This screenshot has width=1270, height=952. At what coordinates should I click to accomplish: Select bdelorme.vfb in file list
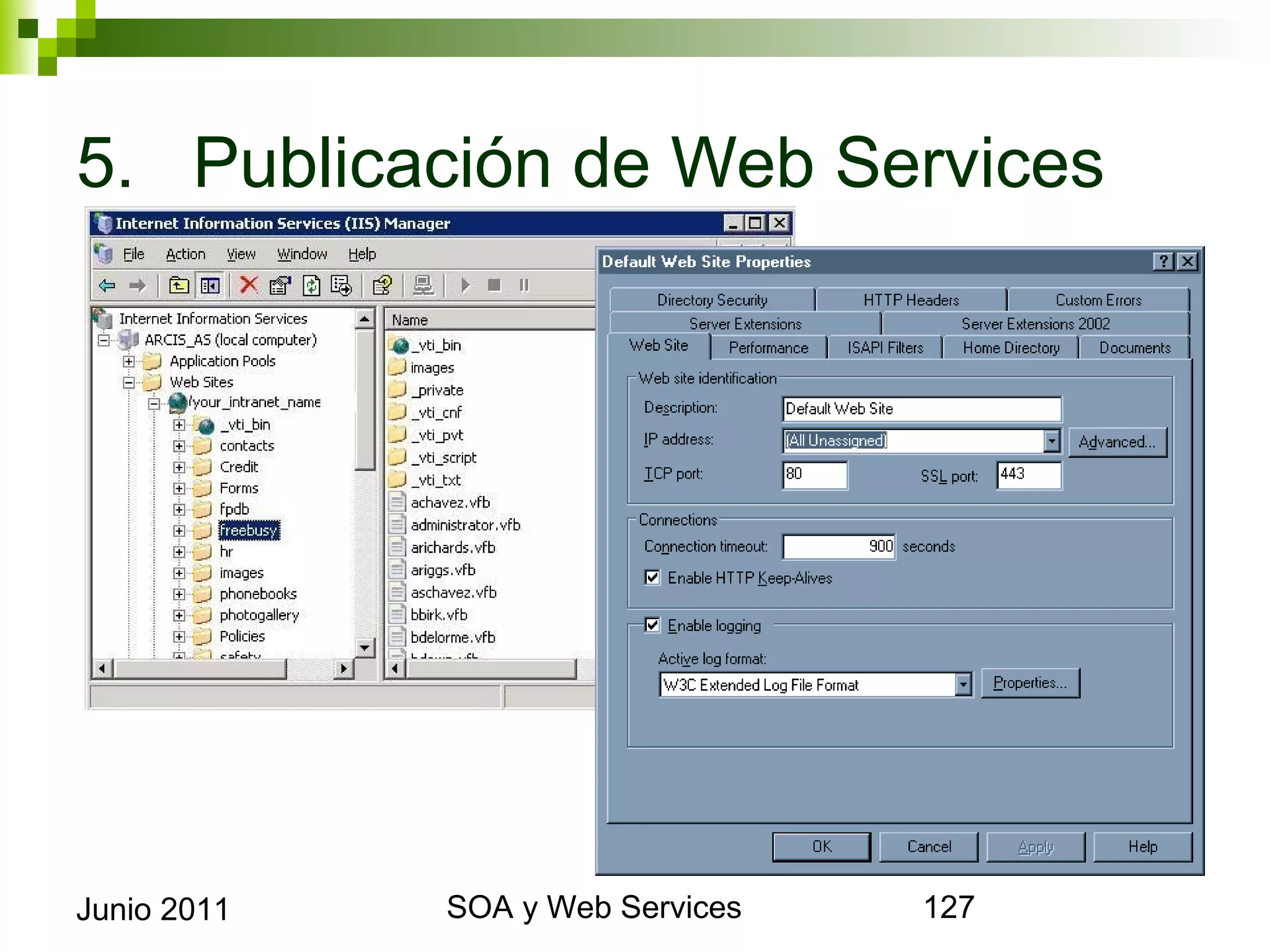point(453,638)
